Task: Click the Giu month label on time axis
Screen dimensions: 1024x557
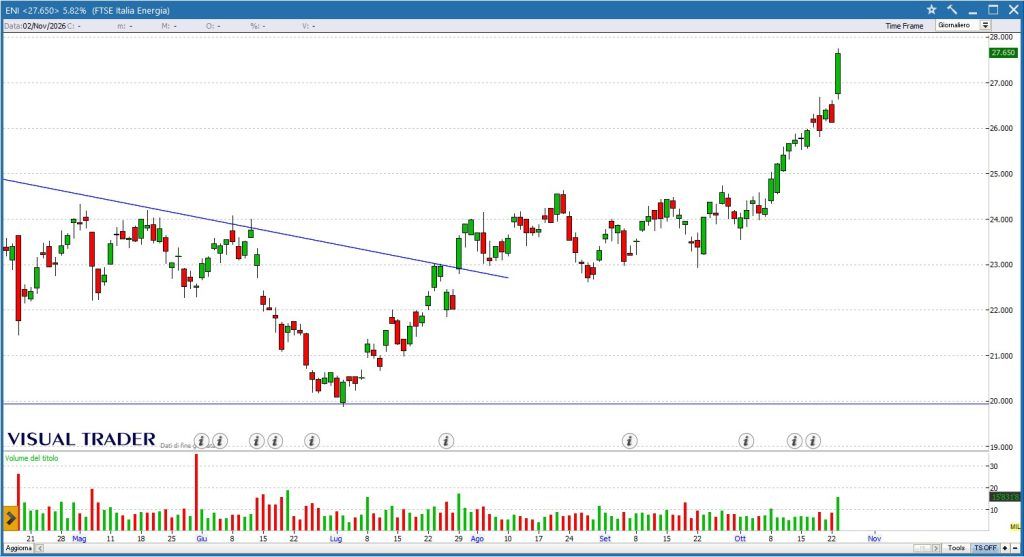Action: pos(202,539)
